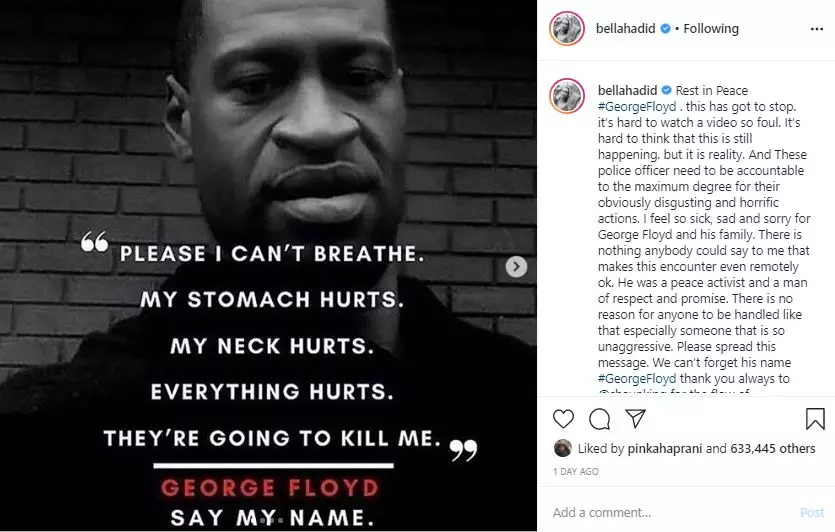Open the bellahadid username in the header
This screenshot has width=835, height=532.
pyautogui.click(x=625, y=29)
